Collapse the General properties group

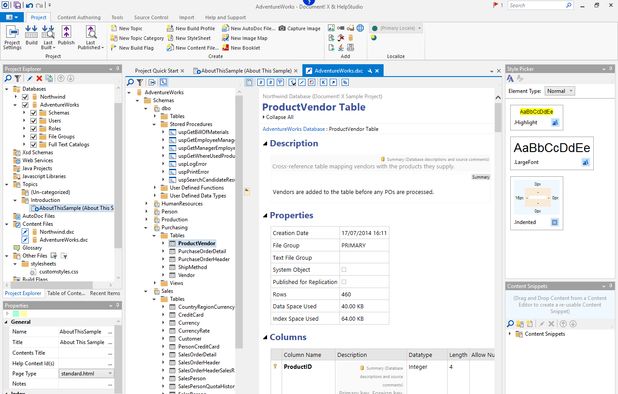click(x=7, y=322)
